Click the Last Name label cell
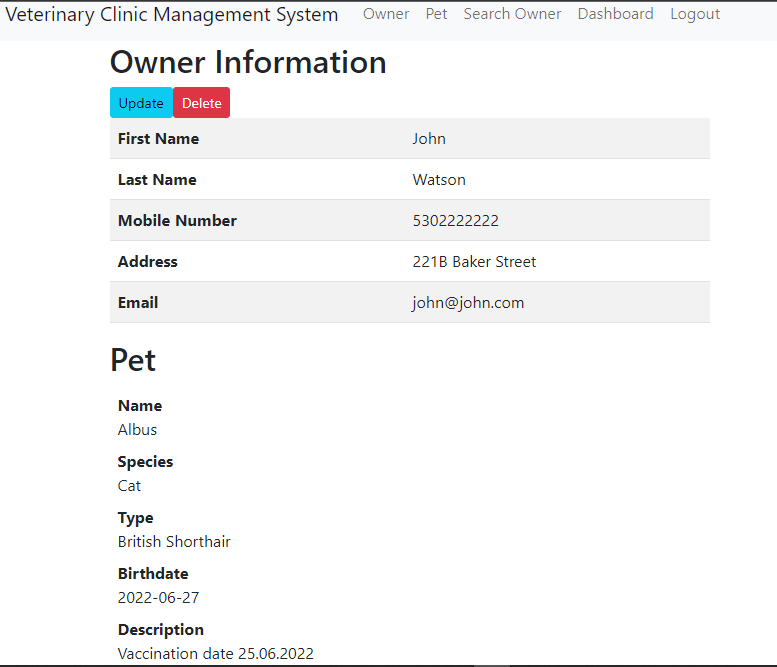The width and height of the screenshot is (777, 667). click(157, 180)
